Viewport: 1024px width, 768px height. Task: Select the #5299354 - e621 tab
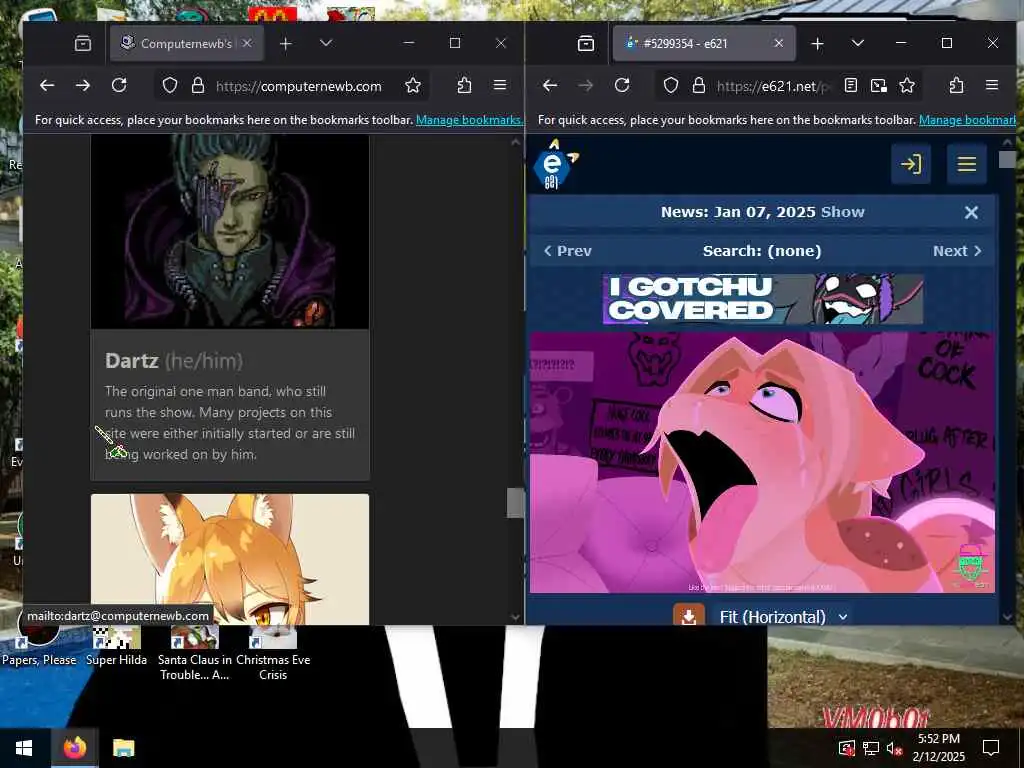click(x=704, y=44)
